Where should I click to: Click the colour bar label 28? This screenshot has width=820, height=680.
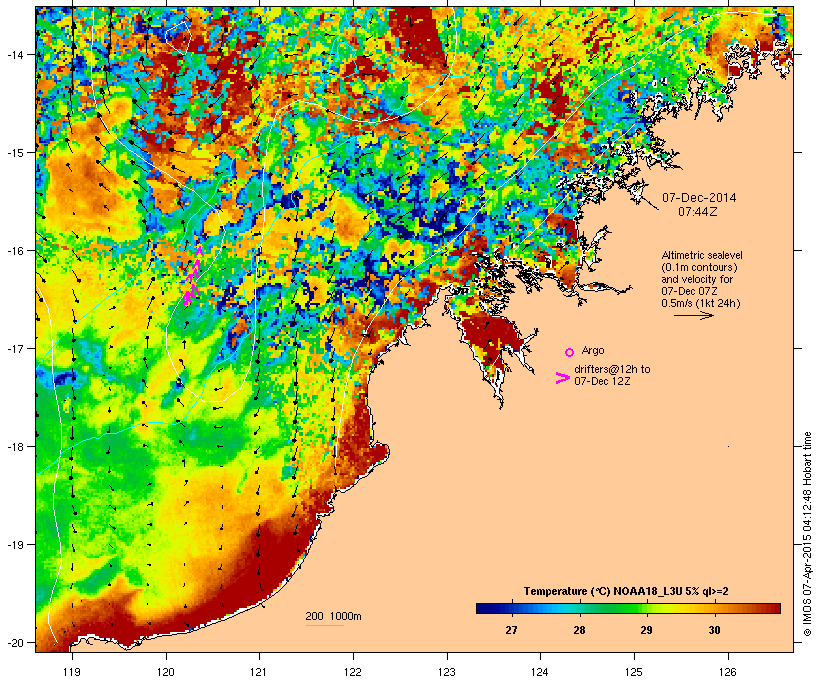click(579, 630)
